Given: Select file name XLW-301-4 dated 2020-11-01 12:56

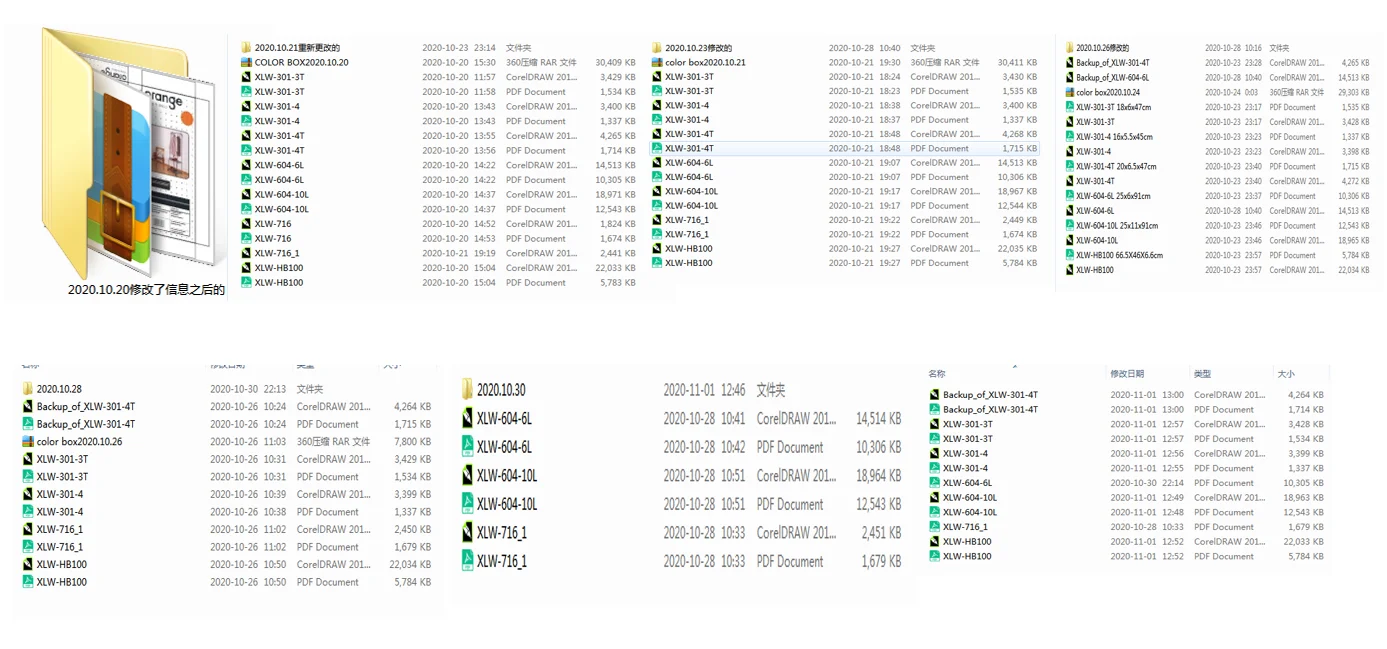Looking at the screenshot, I should [965, 453].
